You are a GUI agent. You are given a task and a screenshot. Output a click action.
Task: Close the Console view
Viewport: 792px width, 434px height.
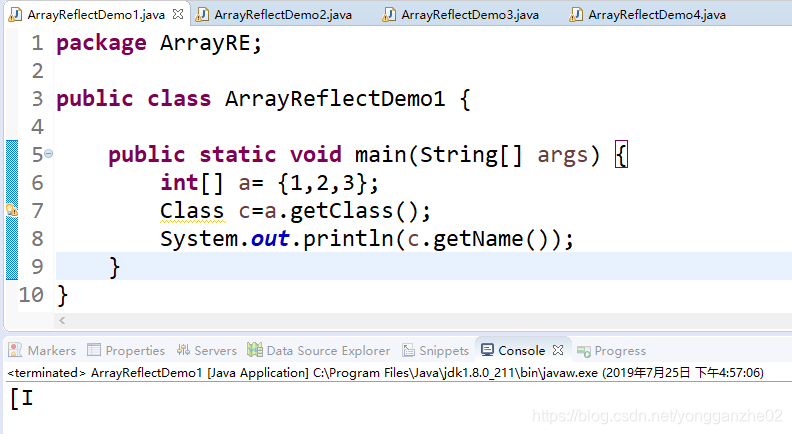558,350
